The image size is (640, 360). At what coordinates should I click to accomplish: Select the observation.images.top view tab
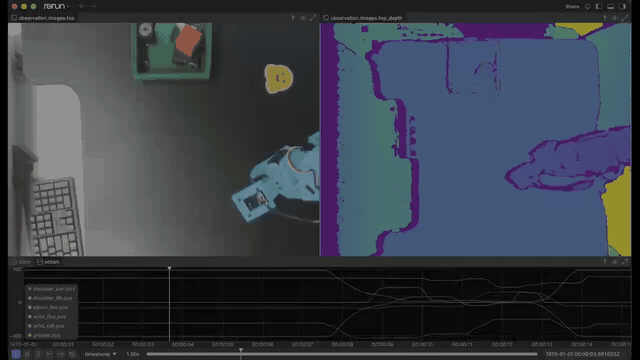point(43,18)
